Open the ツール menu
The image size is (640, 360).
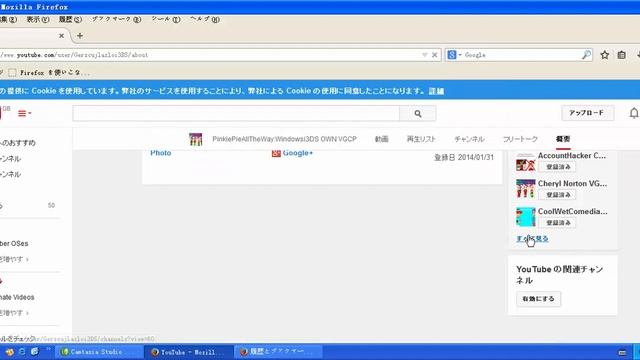pyautogui.click(x=166, y=19)
